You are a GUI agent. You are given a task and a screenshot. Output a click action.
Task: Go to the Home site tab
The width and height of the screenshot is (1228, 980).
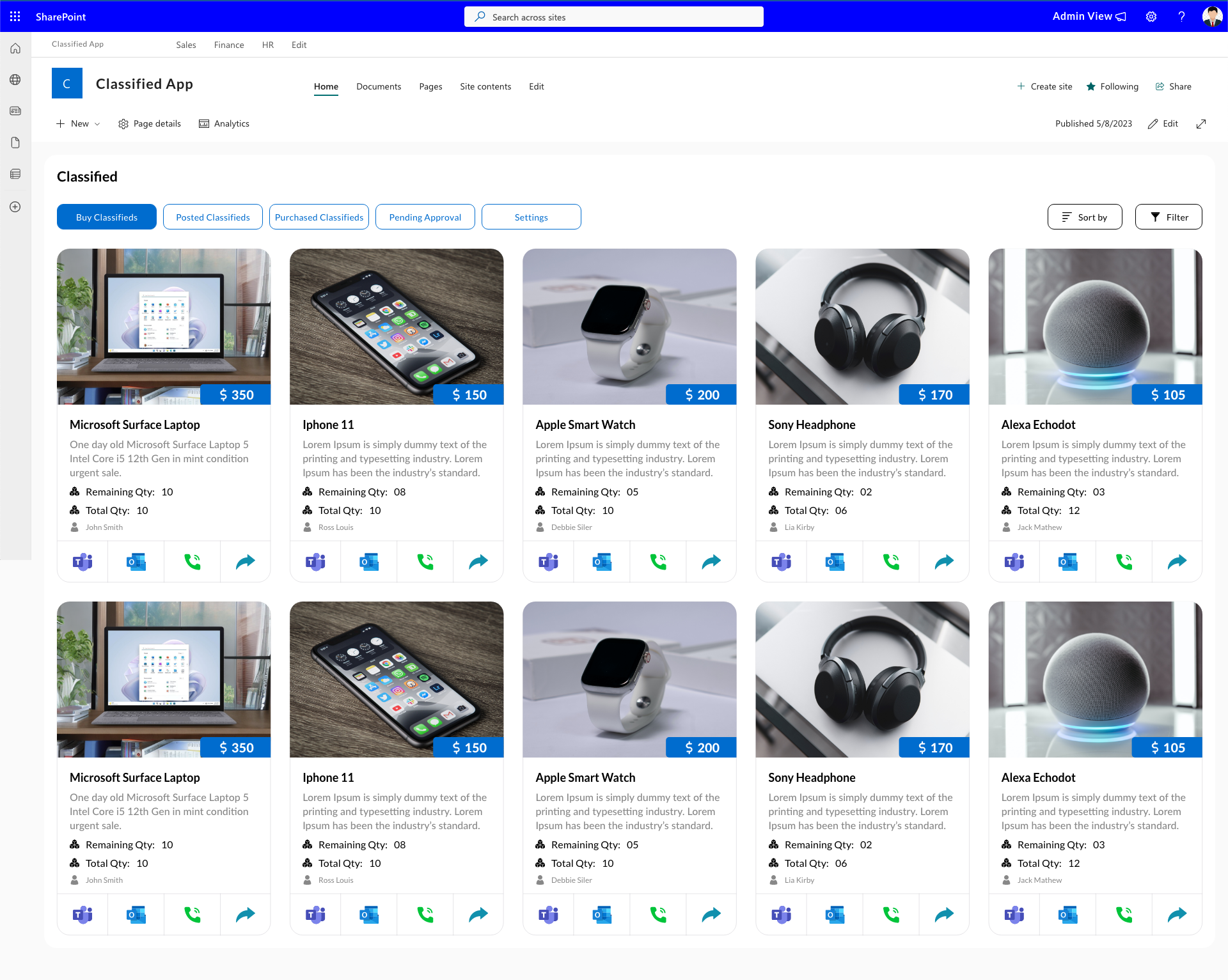[x=326, y=86]
